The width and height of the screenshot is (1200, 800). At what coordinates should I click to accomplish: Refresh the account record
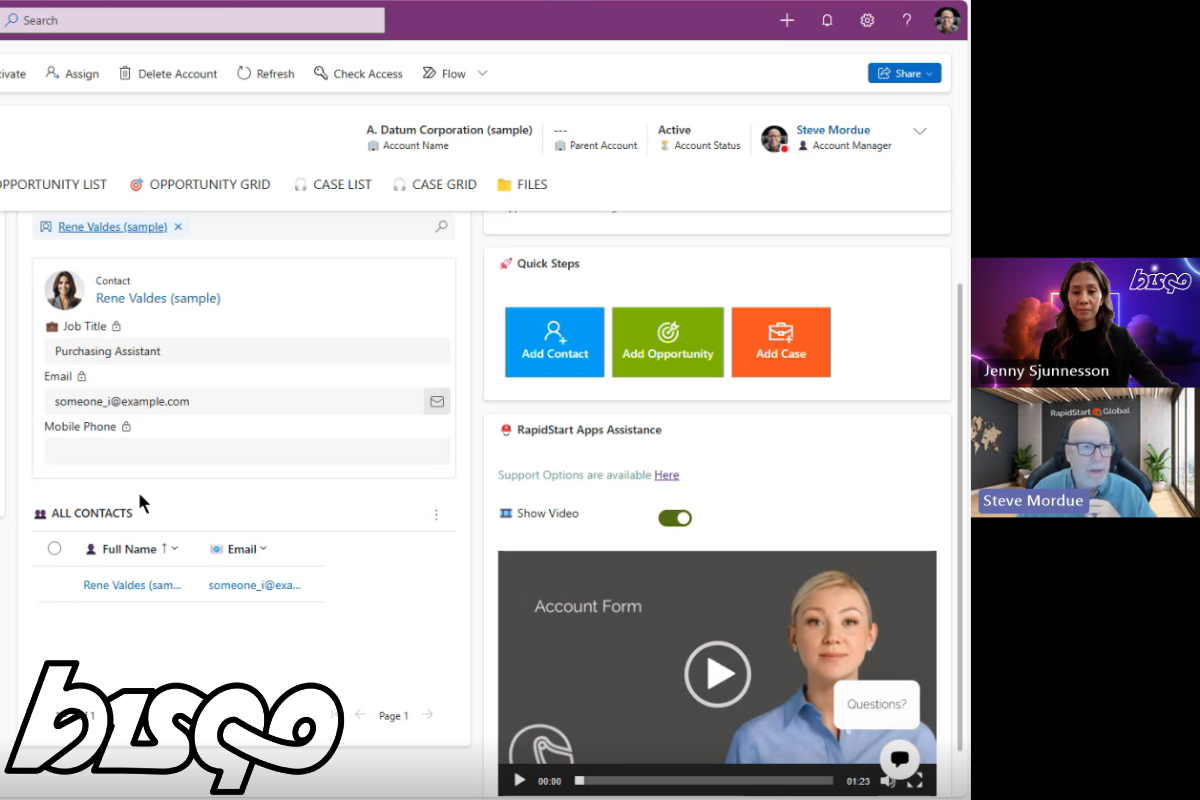(x=265, y=73)
